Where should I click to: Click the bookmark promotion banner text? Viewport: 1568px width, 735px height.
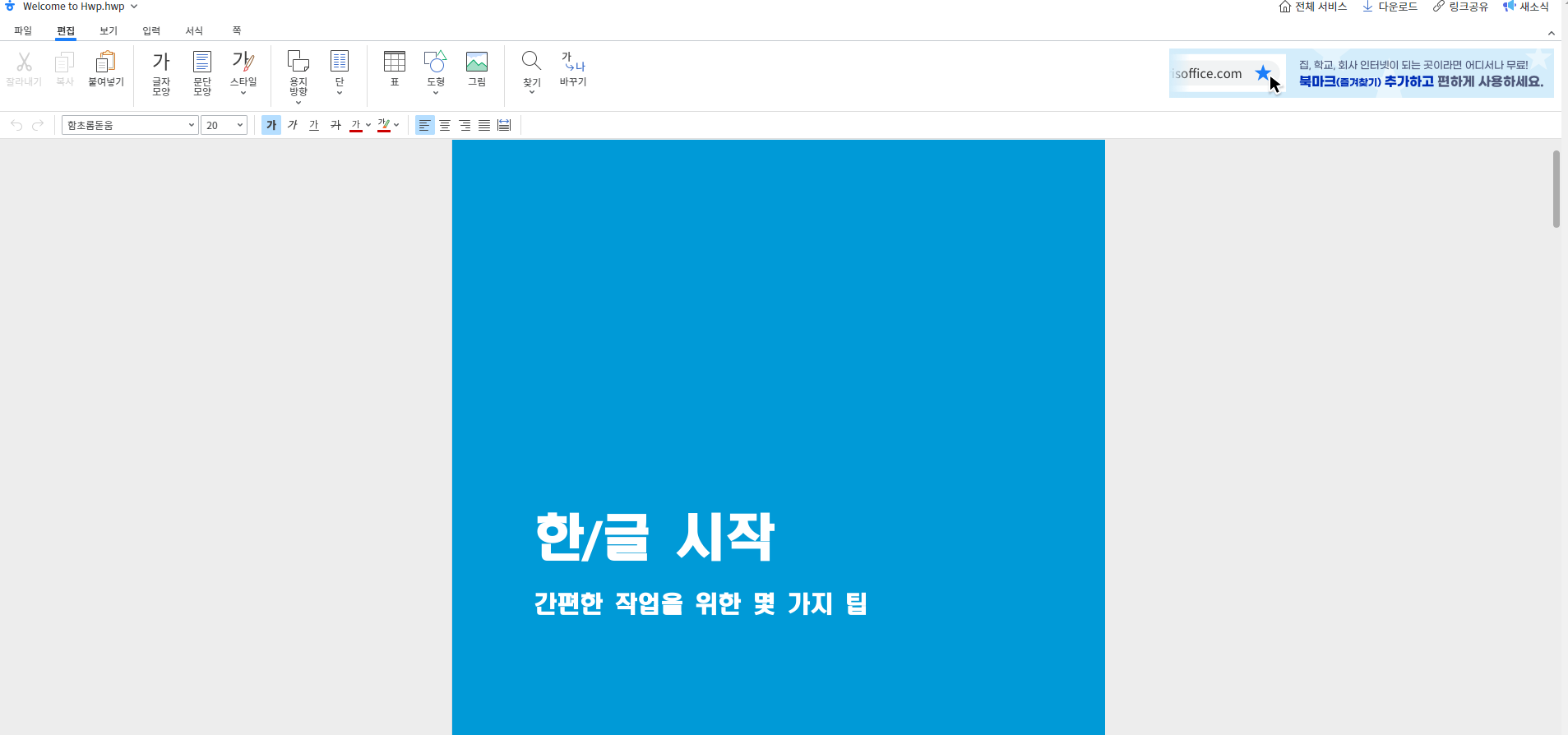coord(1421,73)
